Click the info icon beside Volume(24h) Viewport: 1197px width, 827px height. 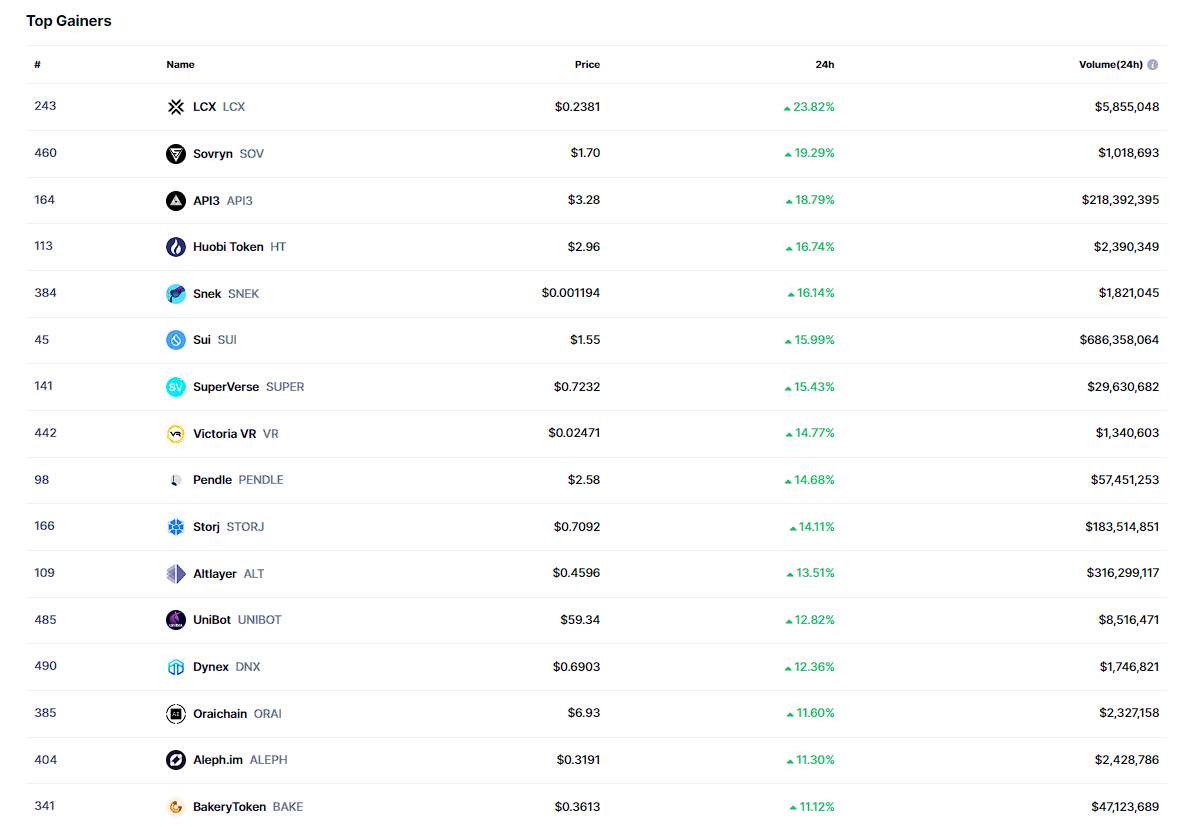coord(1153,65)
